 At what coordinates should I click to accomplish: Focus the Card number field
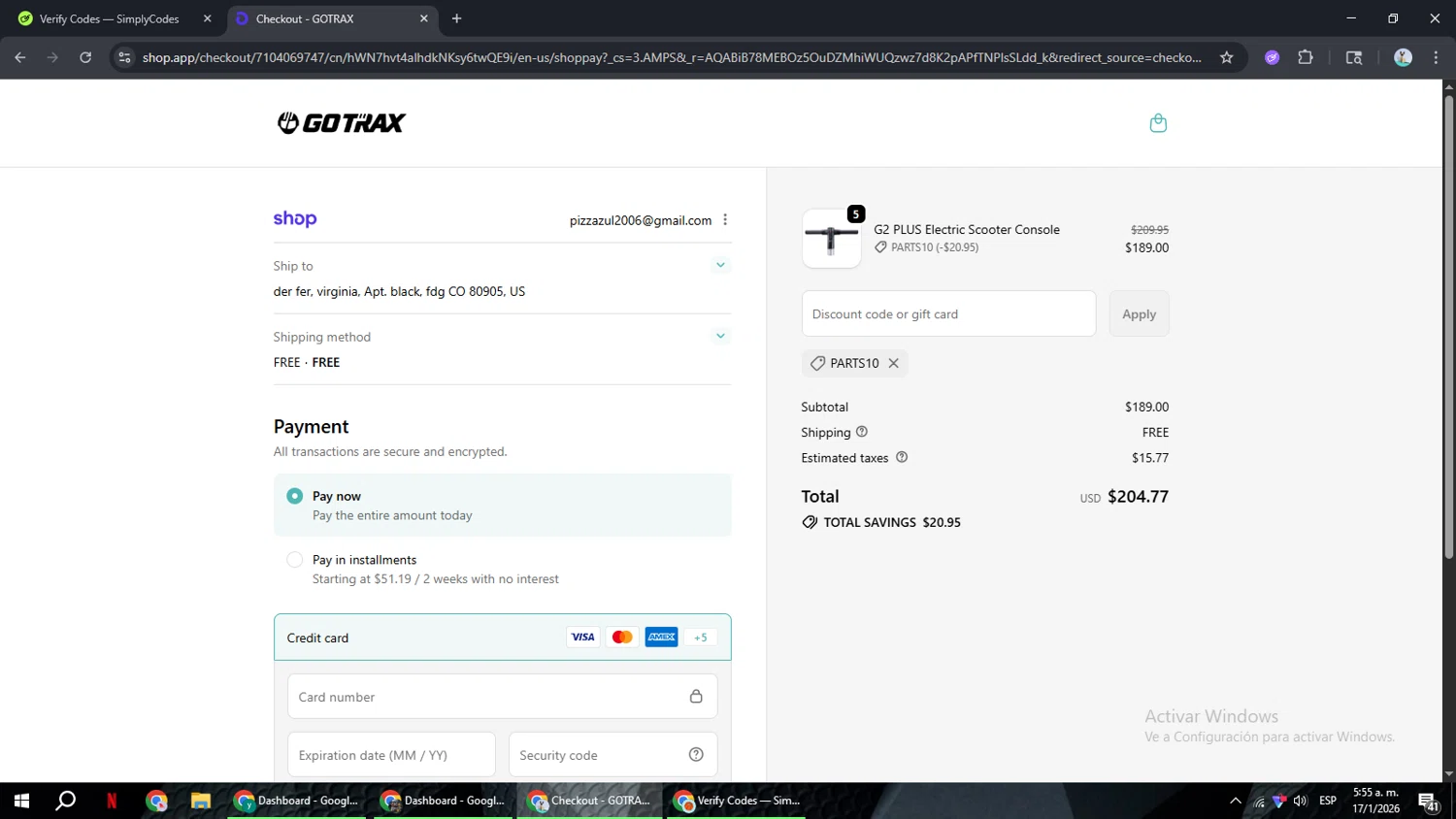503,697
